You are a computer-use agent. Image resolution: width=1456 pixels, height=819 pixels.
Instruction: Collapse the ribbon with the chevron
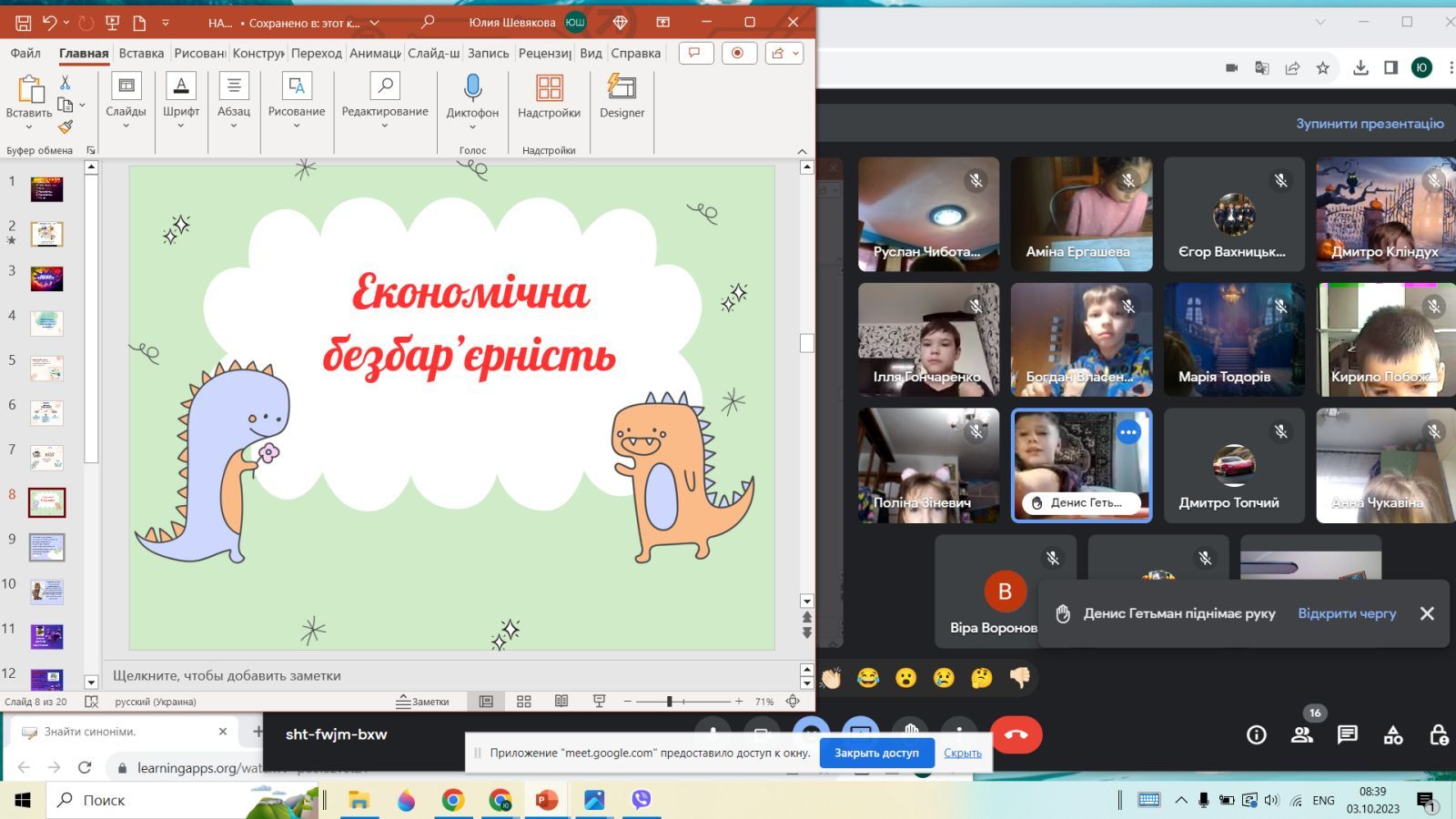tap(802, 151)
